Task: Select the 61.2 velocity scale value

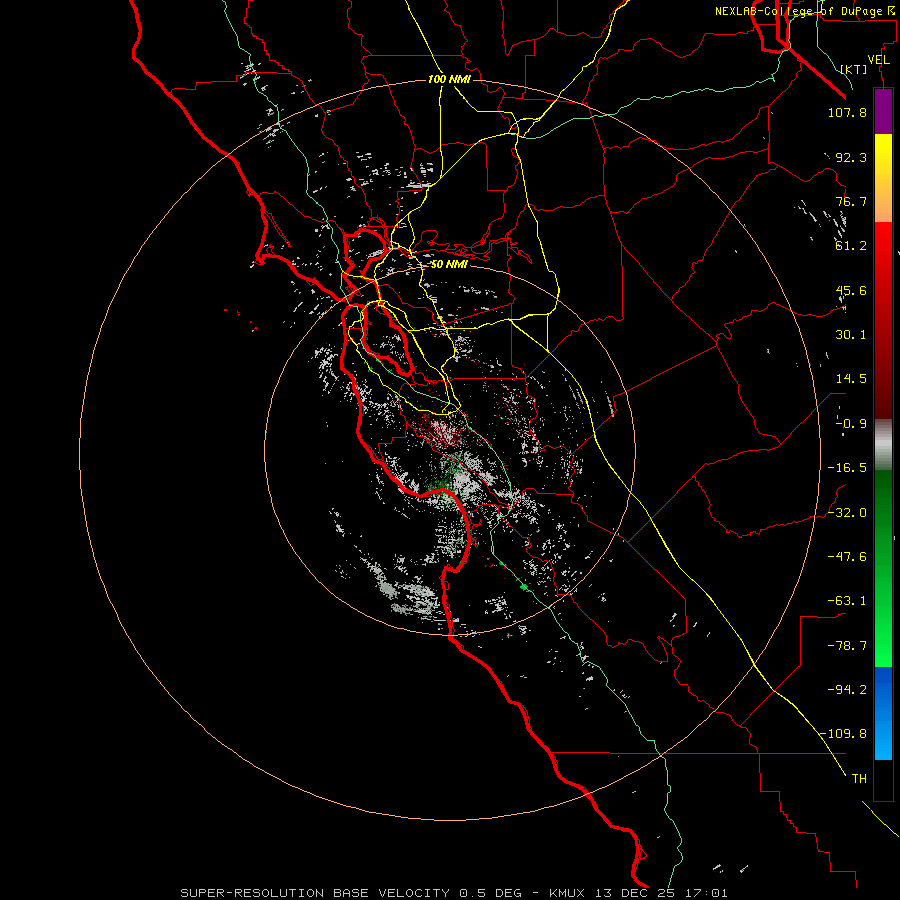Action: pyautogui.click(x=851, y=246)
